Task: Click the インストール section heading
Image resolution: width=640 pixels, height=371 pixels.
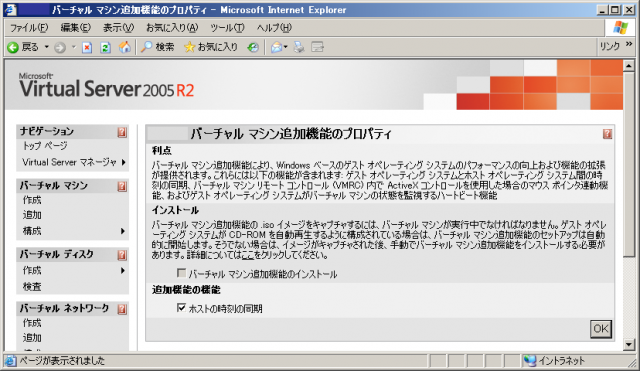Action: (175, 210)
